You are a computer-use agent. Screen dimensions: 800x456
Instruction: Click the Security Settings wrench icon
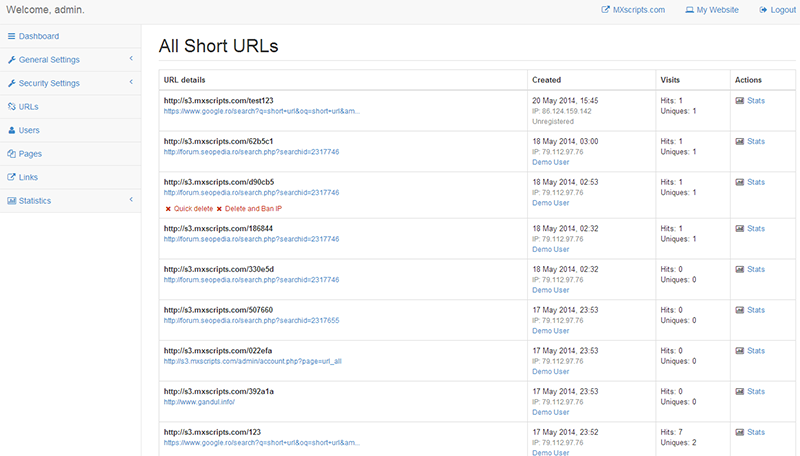coord(11,83)
